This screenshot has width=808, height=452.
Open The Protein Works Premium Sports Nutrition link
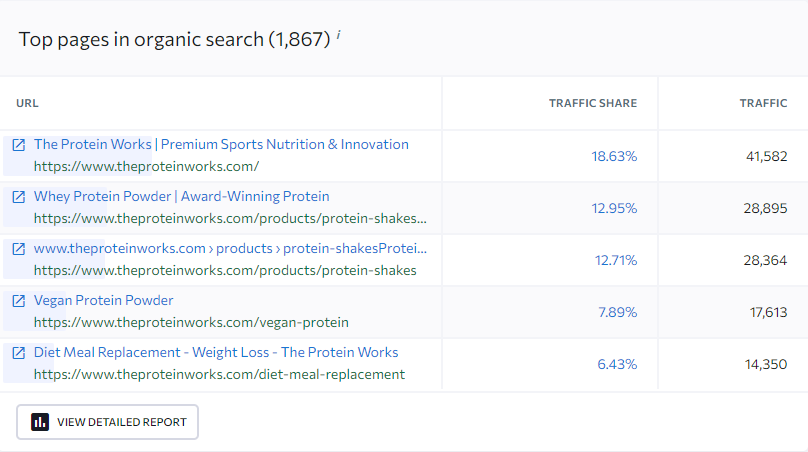(x=221, y=144)
